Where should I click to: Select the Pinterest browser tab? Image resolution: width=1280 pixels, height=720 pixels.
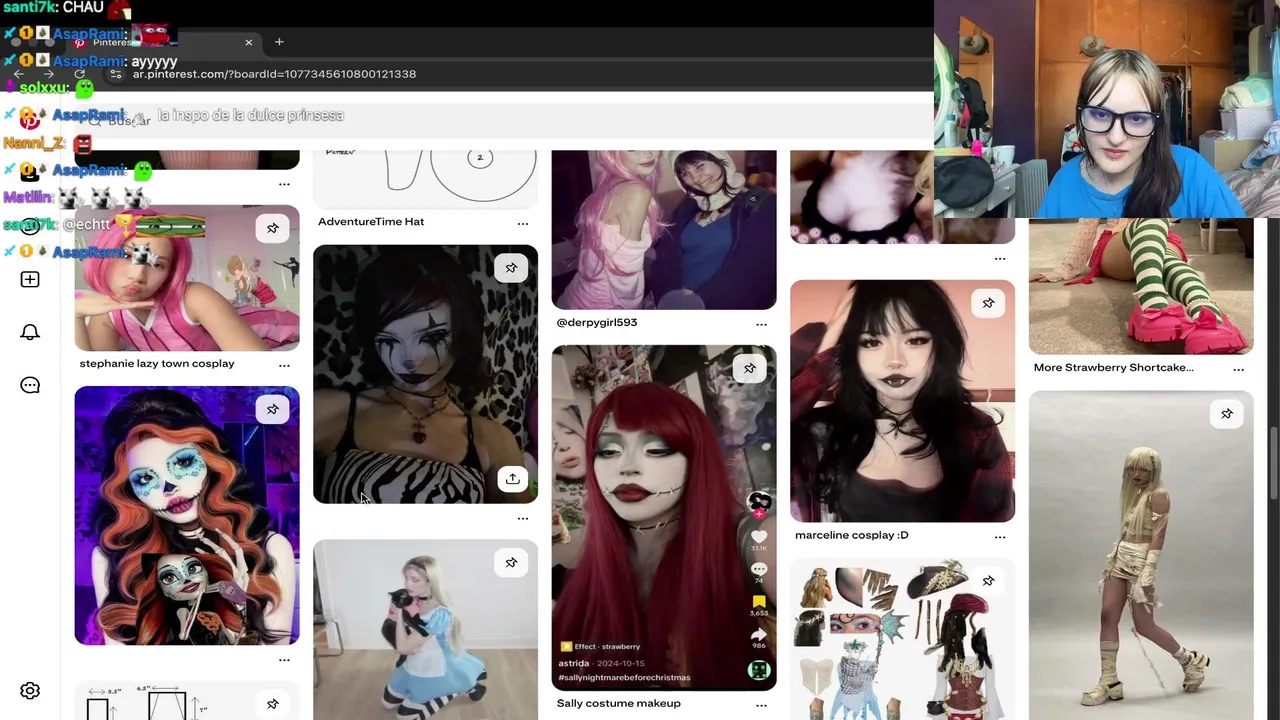(x=164, y=42)
